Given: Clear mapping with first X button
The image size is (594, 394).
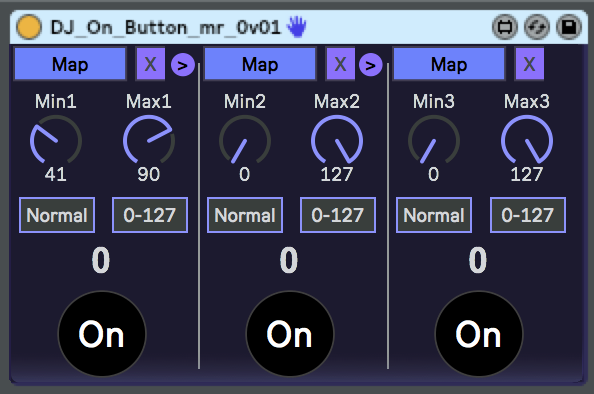Looking at the screenshot, I should point(150,64).
